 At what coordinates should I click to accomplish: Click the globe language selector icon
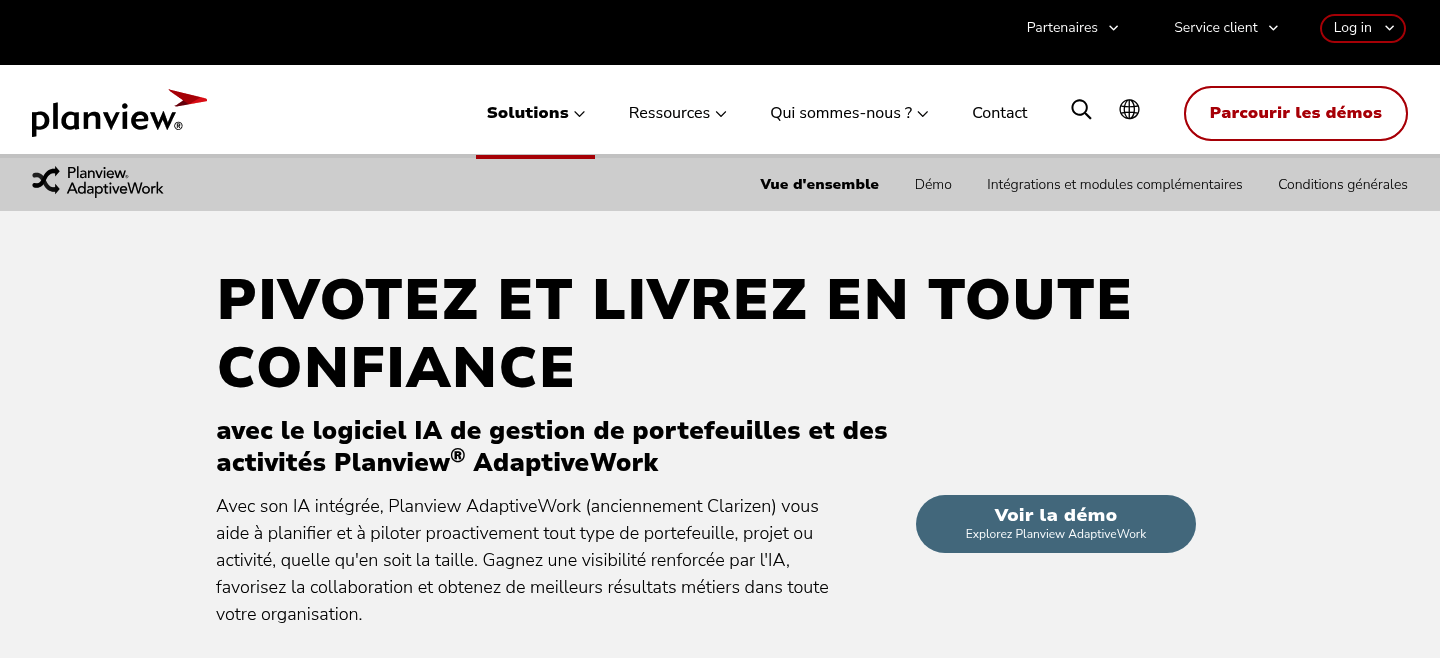point(1129,110)
